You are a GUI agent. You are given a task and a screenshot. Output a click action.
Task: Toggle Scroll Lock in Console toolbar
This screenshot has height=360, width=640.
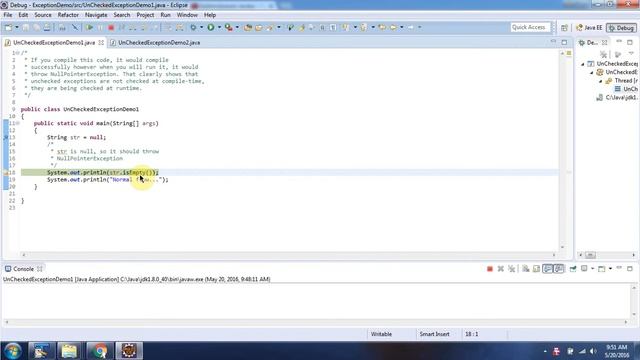coord(536,269)
